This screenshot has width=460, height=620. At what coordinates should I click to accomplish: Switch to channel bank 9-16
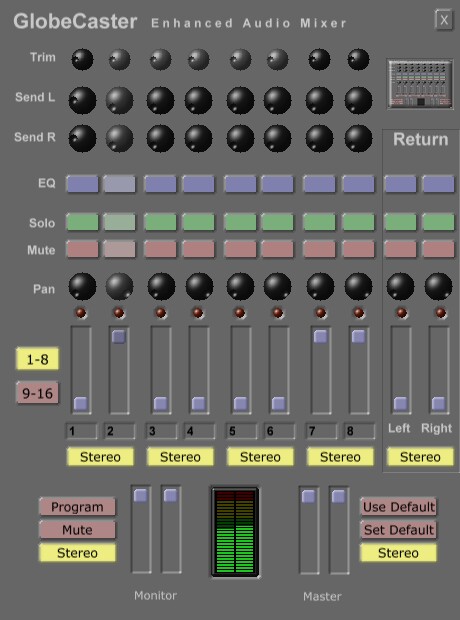[38, 393]
